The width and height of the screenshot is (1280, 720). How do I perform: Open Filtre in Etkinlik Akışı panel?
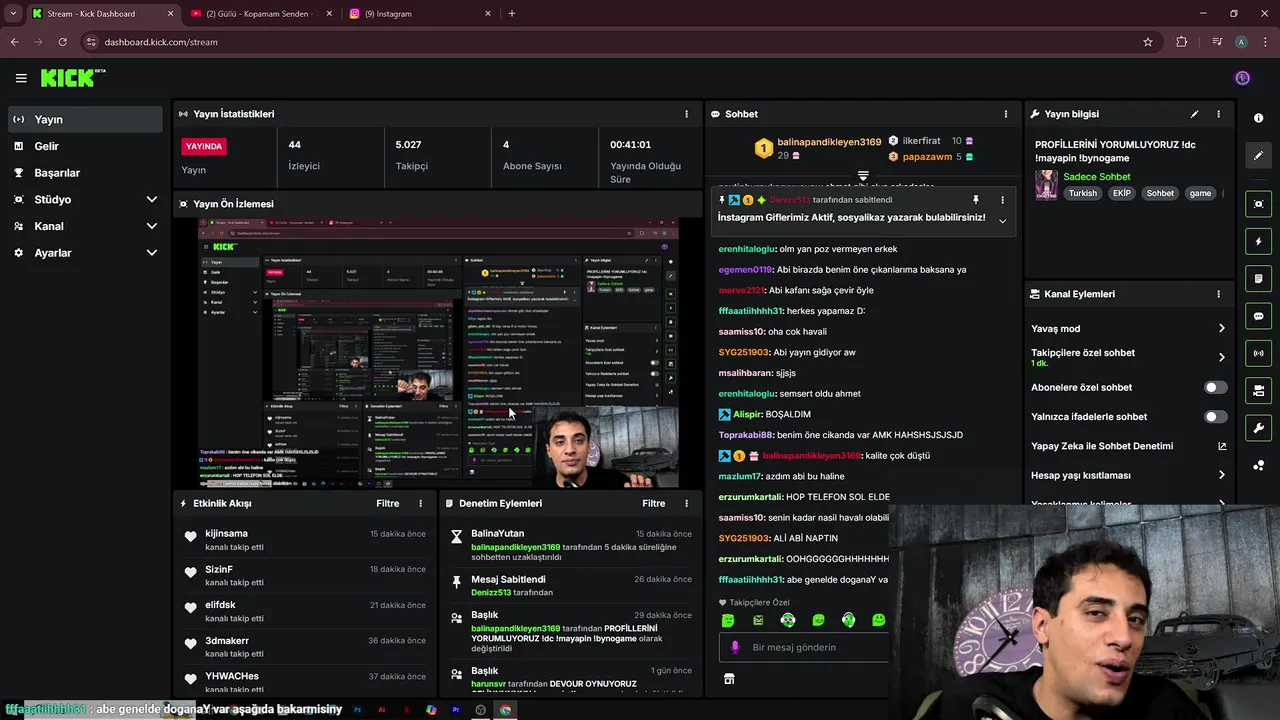point(388,504)
